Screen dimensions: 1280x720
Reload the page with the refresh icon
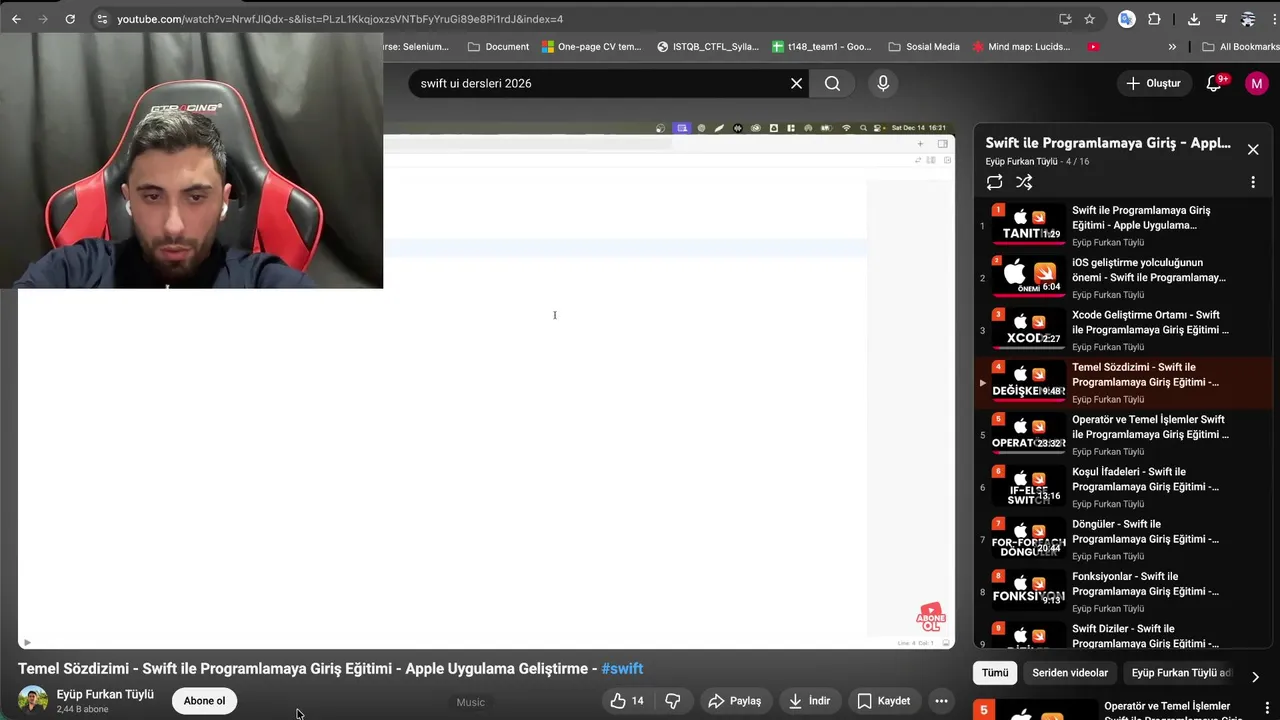click(x=70, y=19)
